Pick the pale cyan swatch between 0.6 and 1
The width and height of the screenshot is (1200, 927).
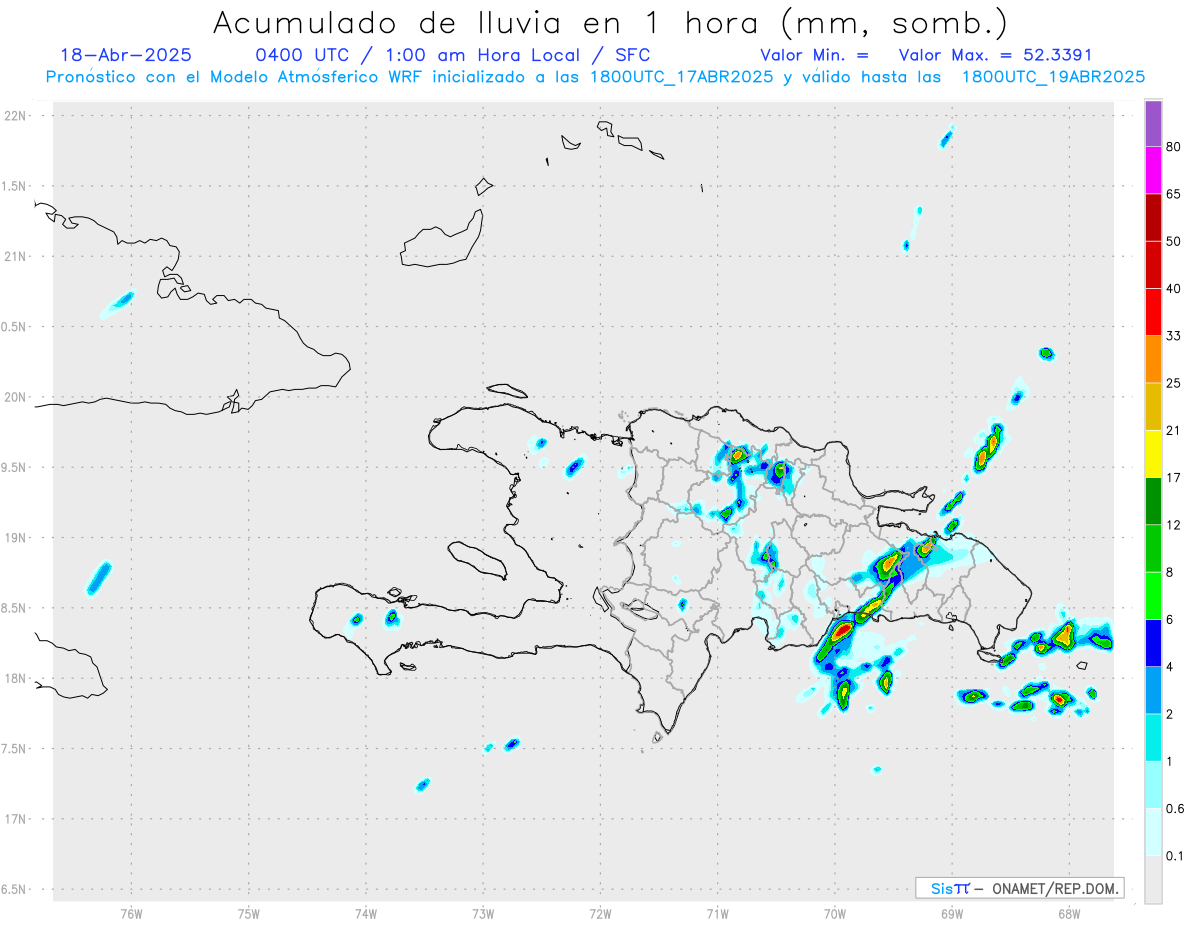(1153, 785)
